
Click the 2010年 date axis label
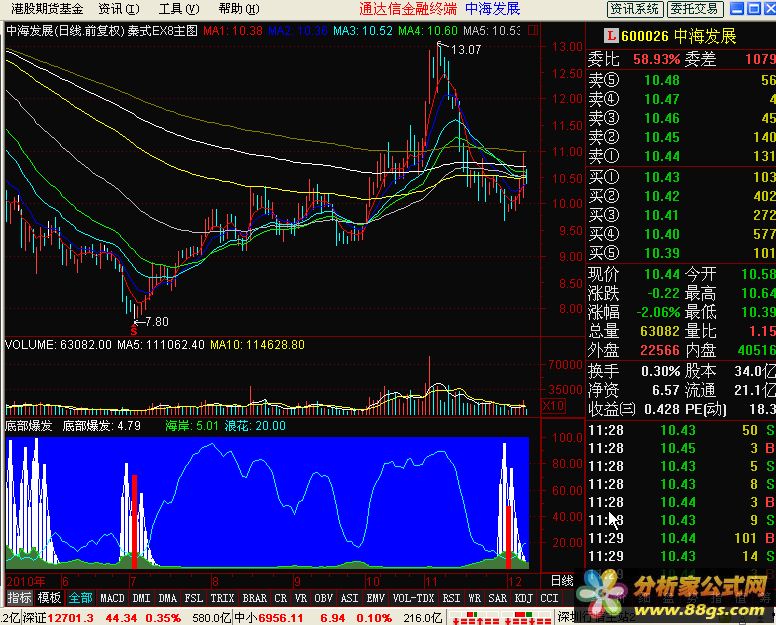tap(26, 581)
